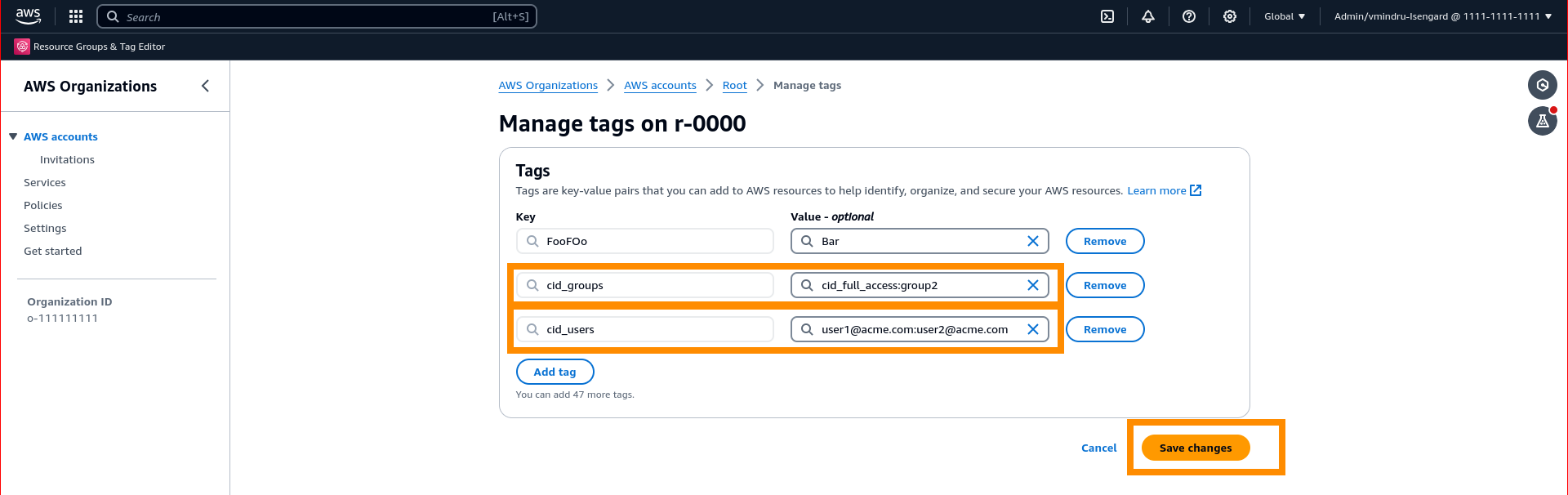This screenshot has width=1568, height=495.
Task: Click the Add tag button
Action: (x=555, y=372)
